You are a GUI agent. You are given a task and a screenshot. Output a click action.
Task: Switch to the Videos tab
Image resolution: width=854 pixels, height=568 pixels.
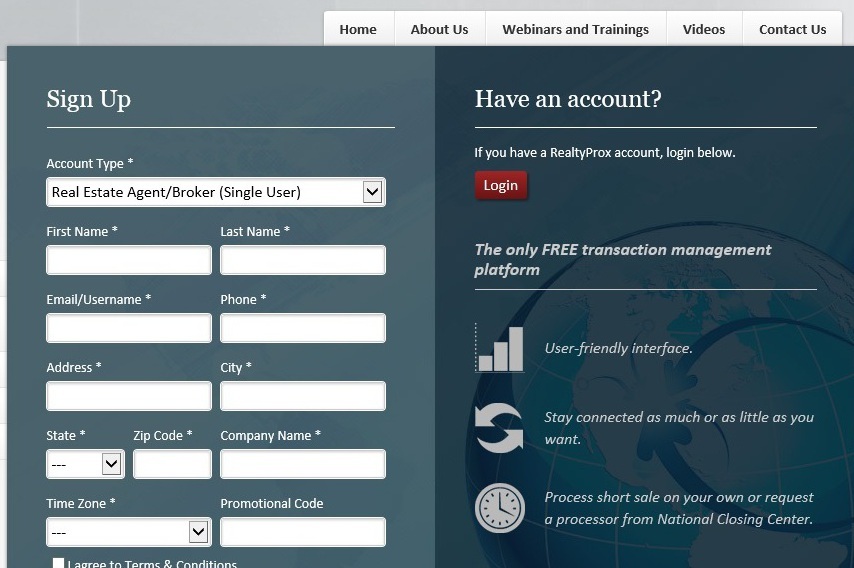(704, 29)
